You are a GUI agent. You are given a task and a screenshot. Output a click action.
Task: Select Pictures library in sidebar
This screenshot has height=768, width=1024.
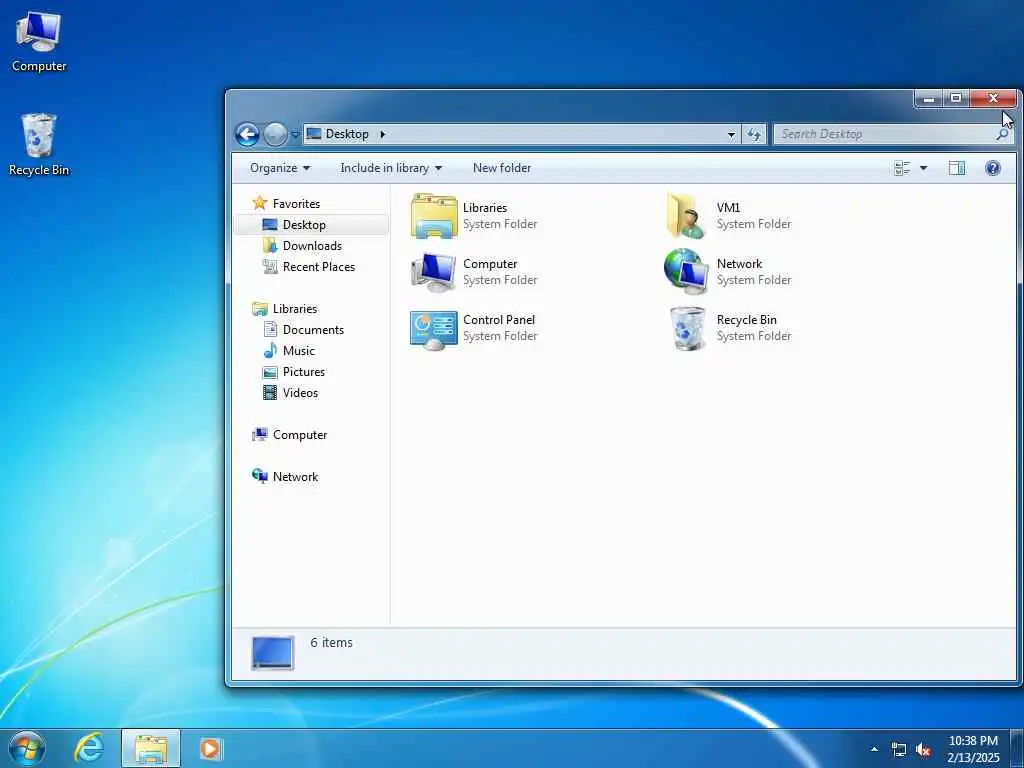point(304,372)
